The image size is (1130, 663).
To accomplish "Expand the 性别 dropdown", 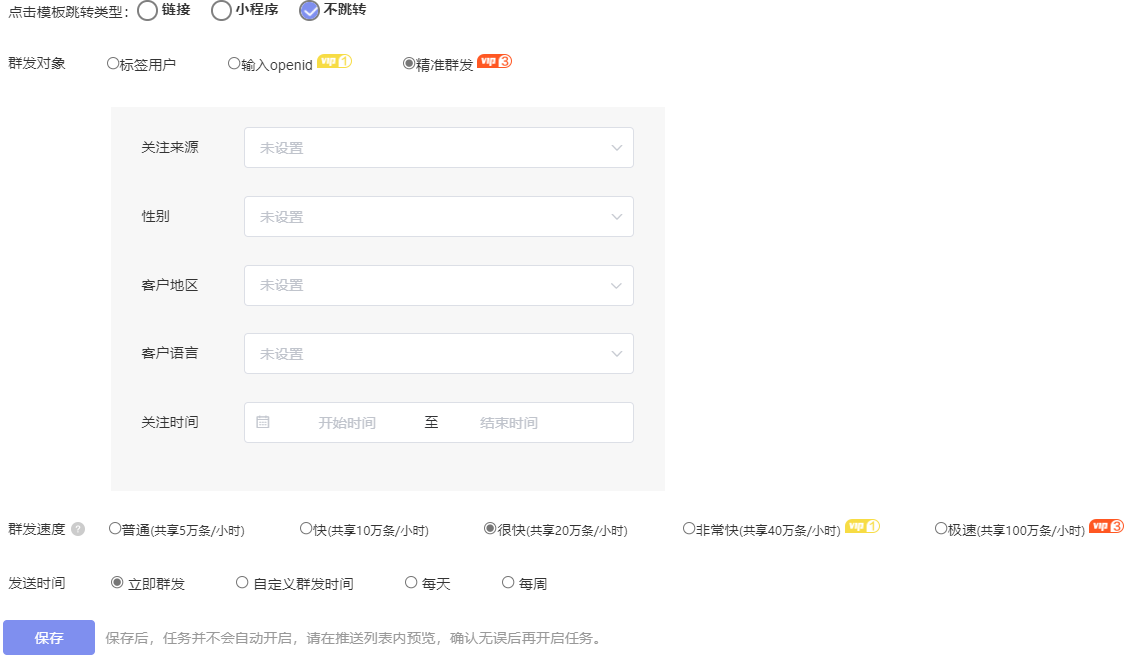I will (439, 216).
